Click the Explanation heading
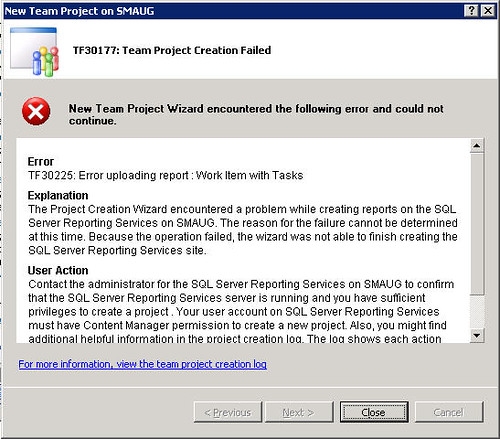Screen dimensions: 500x439 coord(58,195)
